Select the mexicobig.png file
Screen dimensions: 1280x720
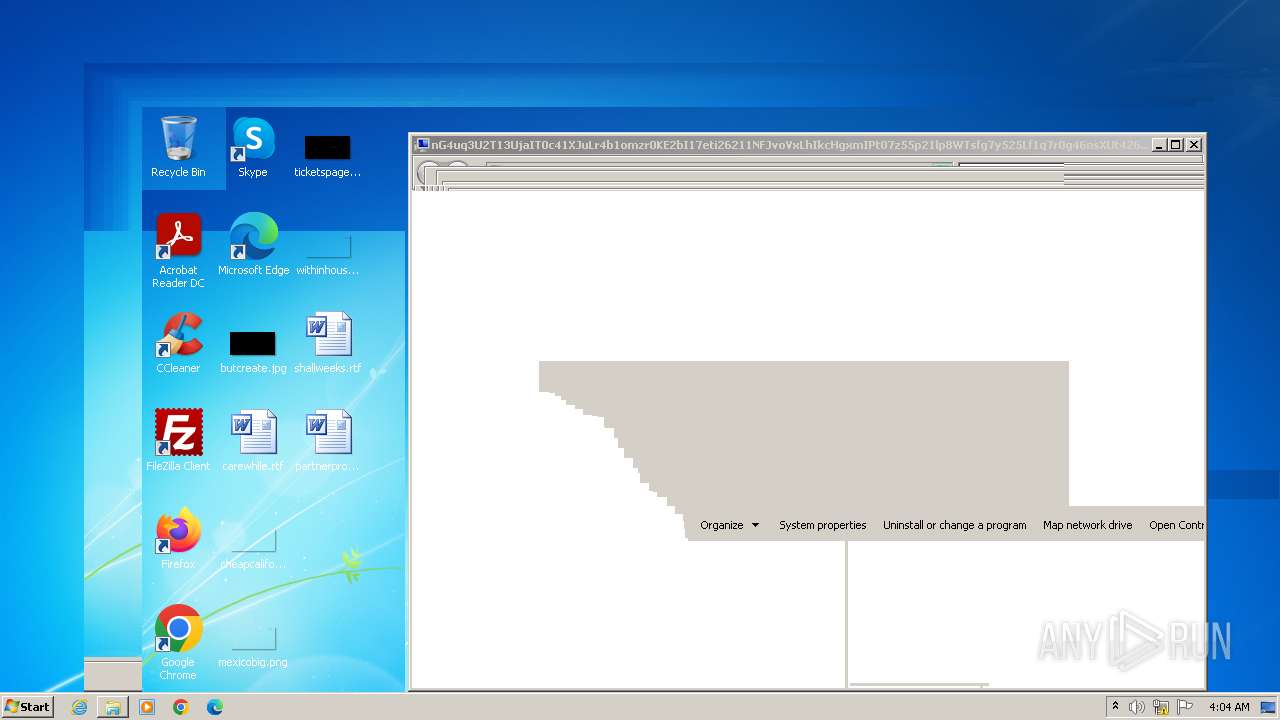coord(253,646)
